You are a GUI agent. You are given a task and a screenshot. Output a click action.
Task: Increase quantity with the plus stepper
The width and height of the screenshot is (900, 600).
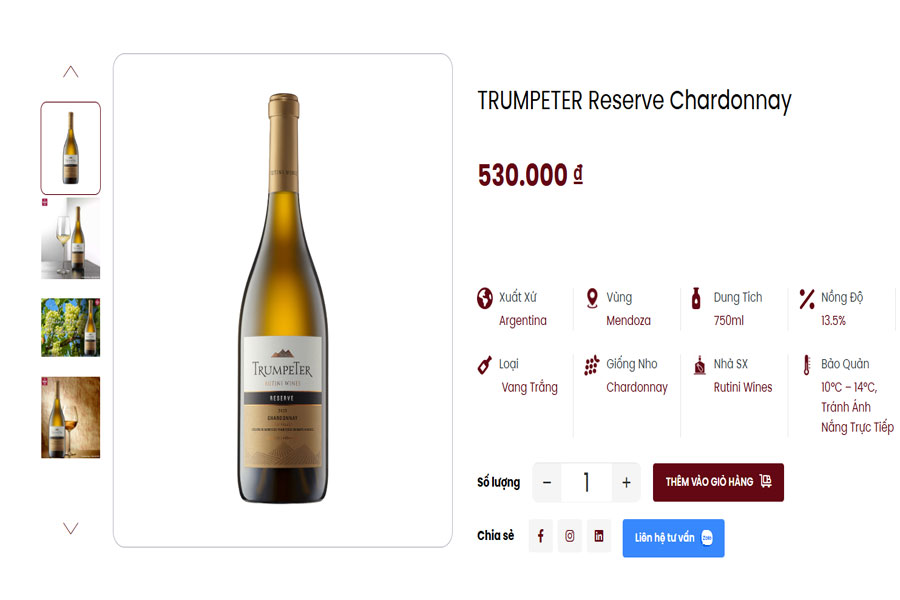(x=626, y=482)
